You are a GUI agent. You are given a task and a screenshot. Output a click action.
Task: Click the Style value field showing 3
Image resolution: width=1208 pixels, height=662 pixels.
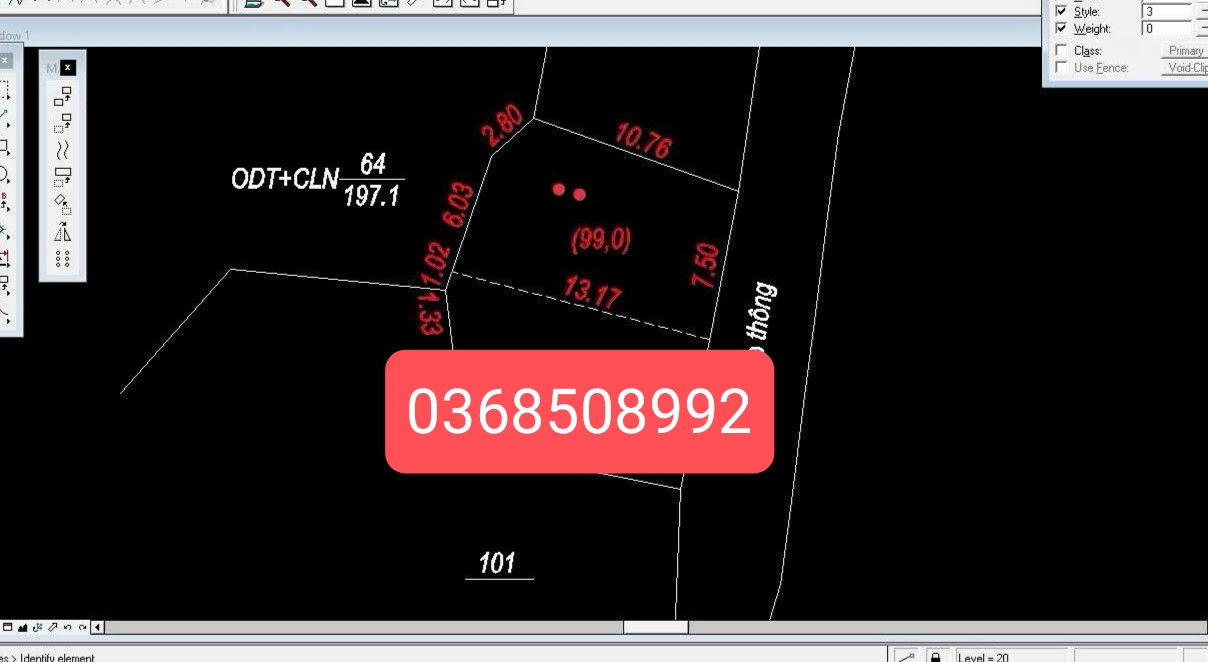(x=1166, y=12)
